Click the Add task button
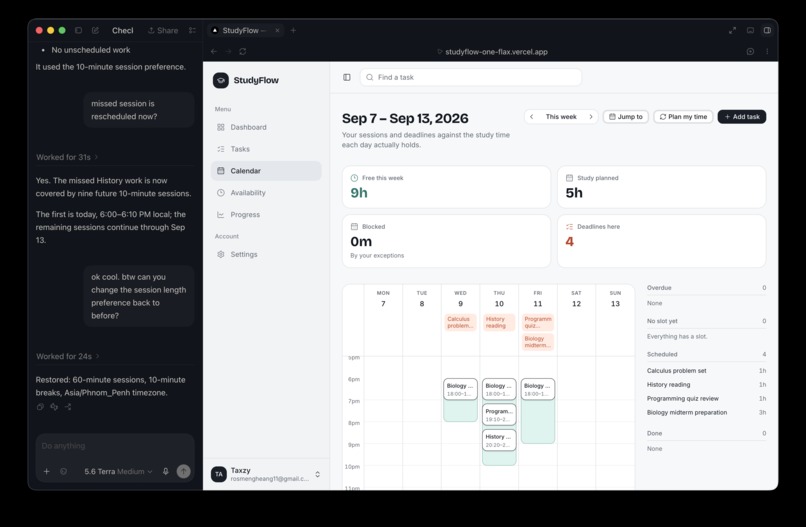The image size is (806, 527). coord(742,117)
